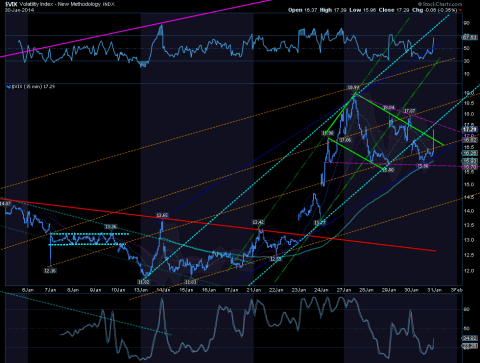
Task: Click the 31Jan date axis label
Action: point(434,290)
